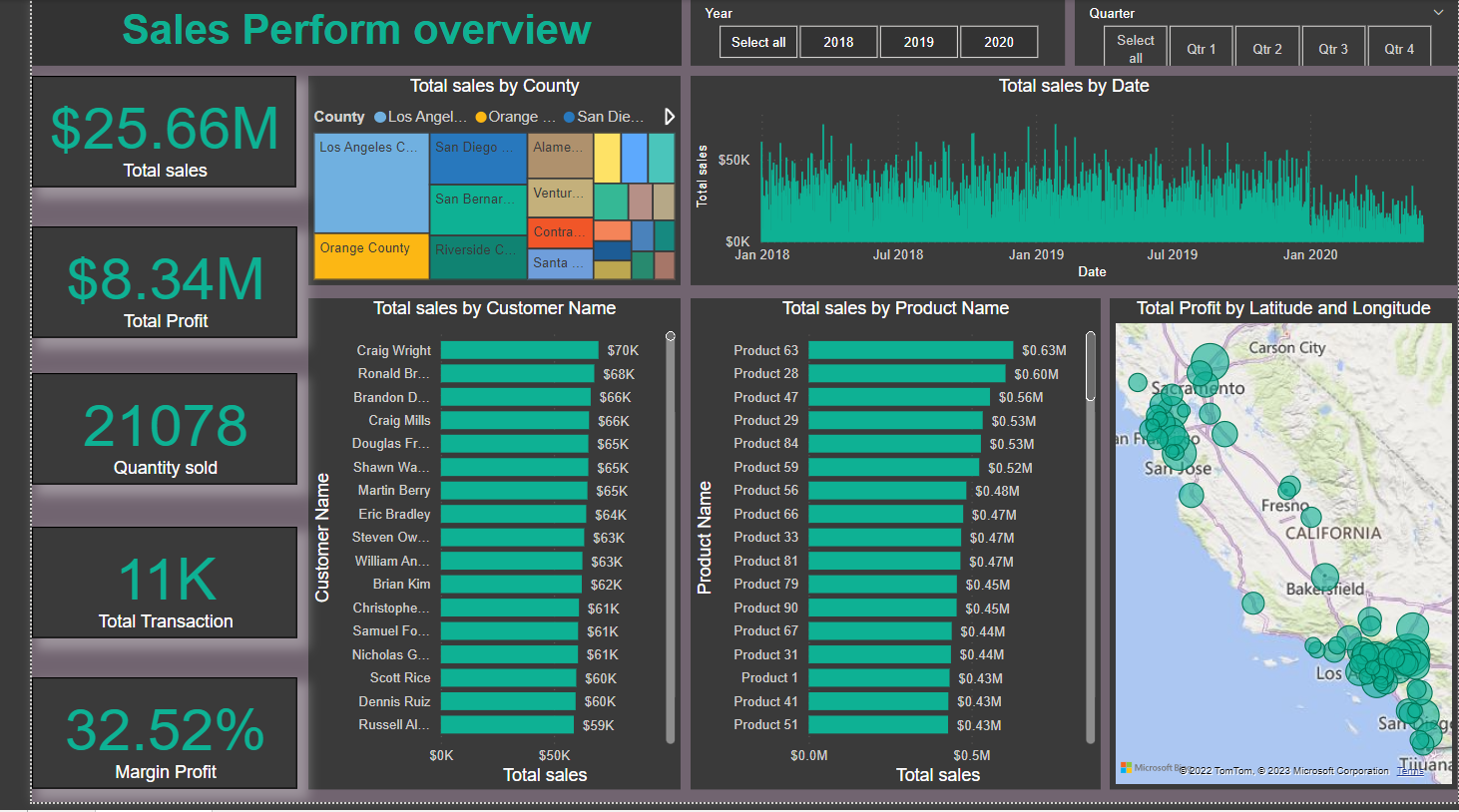1459x812 pixels.
Task: Select Craig Wright's sales bar
Action: pos(519,350)
